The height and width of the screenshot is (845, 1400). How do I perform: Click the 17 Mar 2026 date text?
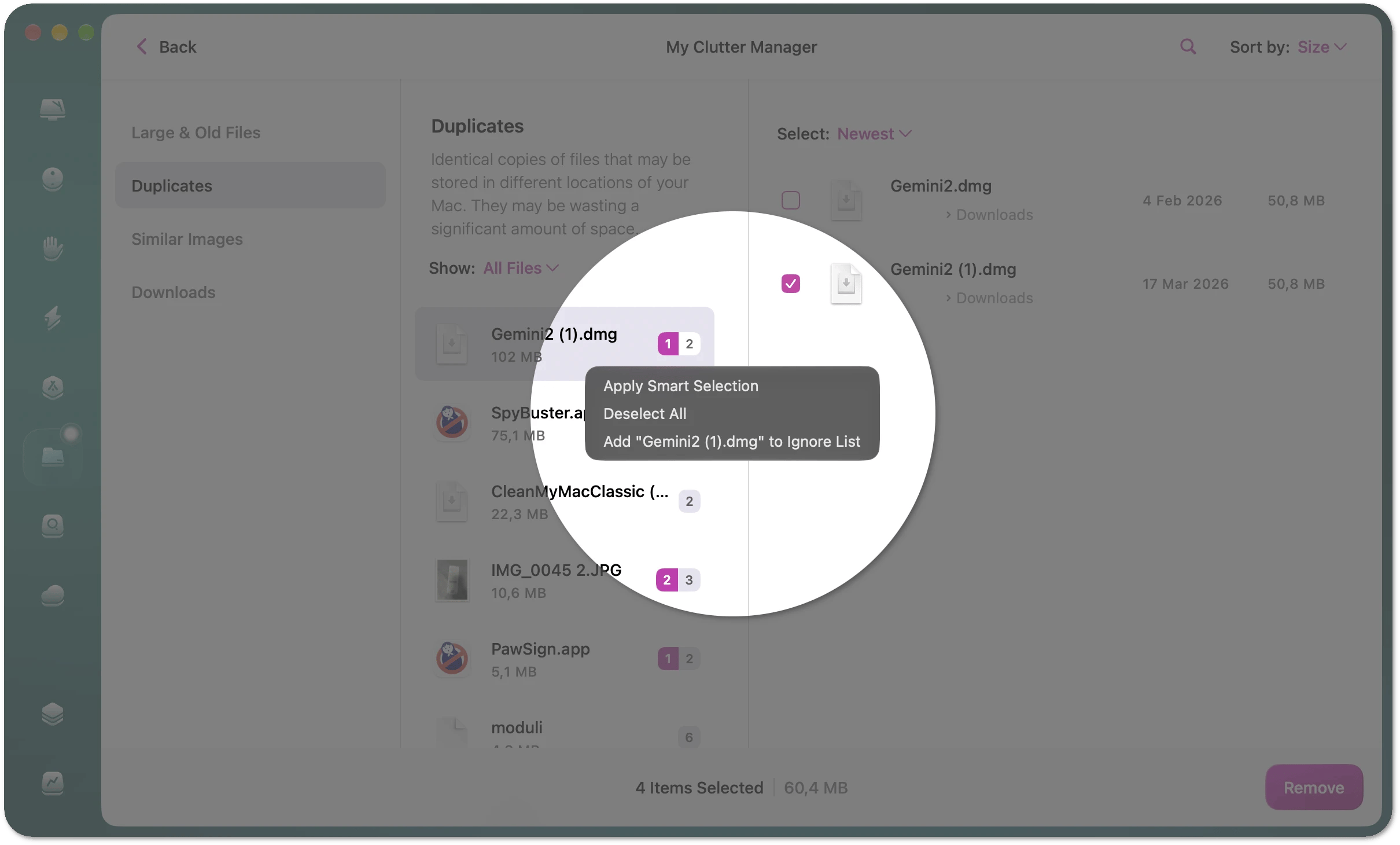(1185, 284)
